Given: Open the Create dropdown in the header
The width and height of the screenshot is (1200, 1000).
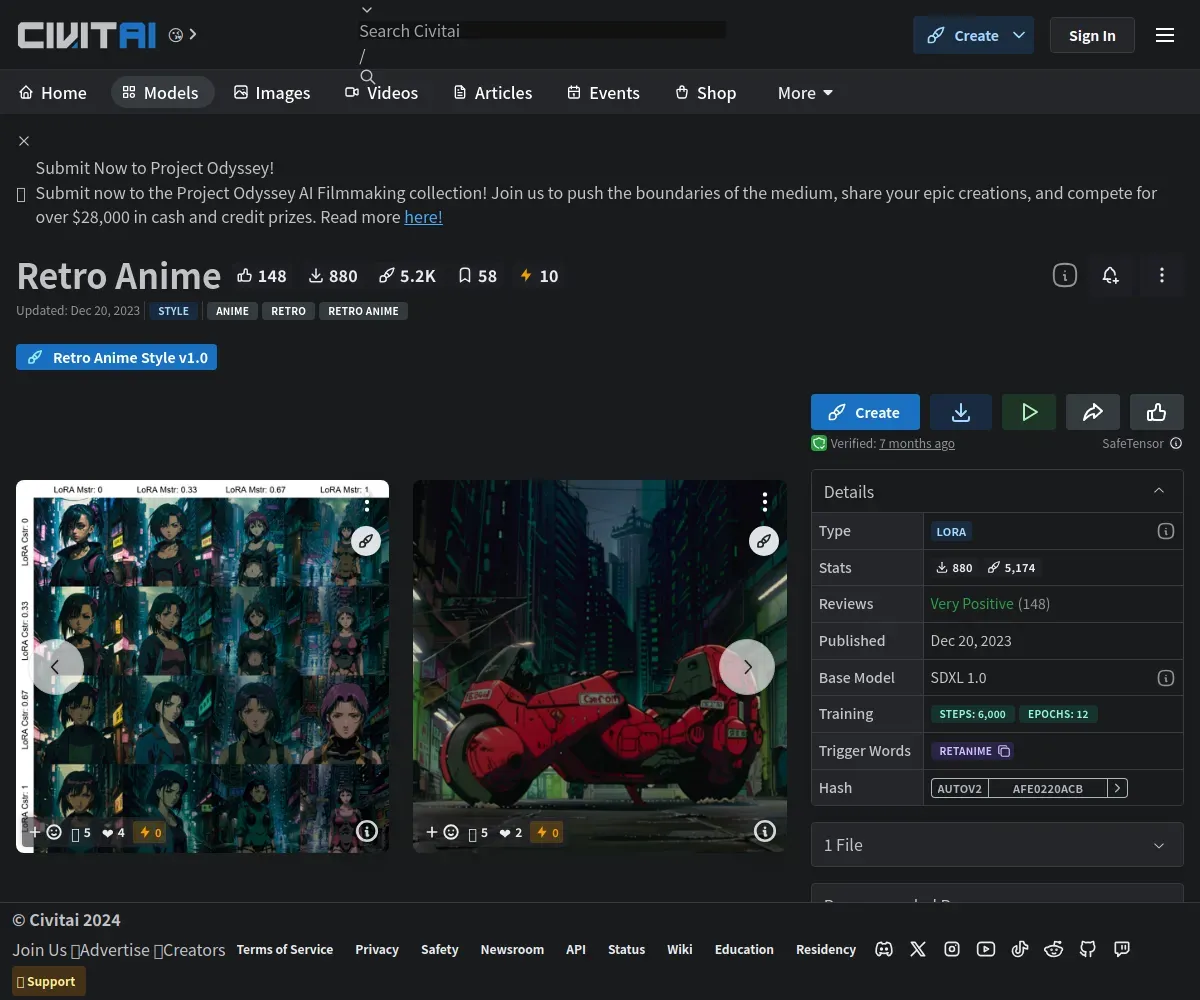Looking at the screenshot, I should tap(1019, 35).
